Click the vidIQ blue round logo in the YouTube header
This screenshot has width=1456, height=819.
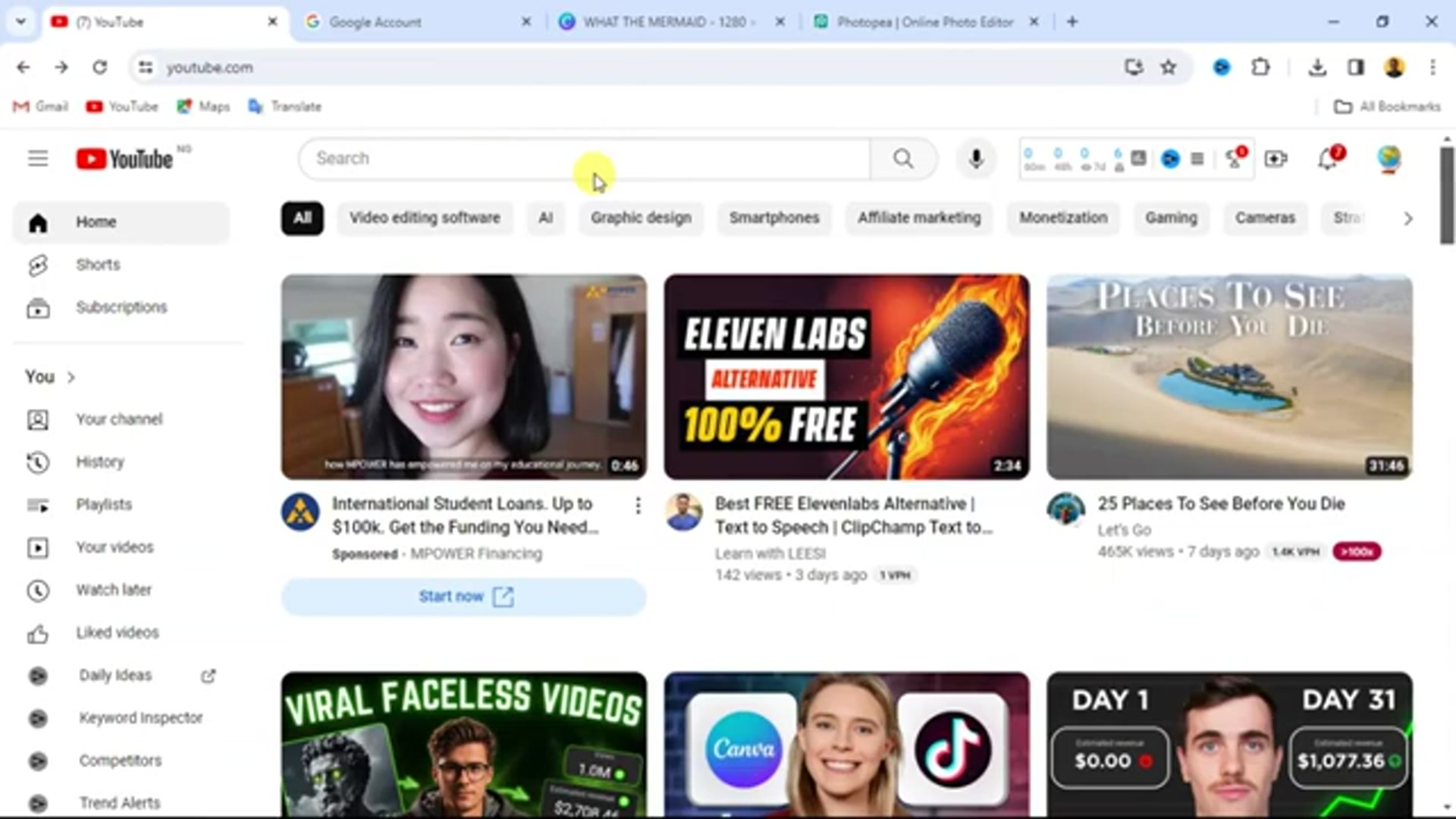[1170, 158]
